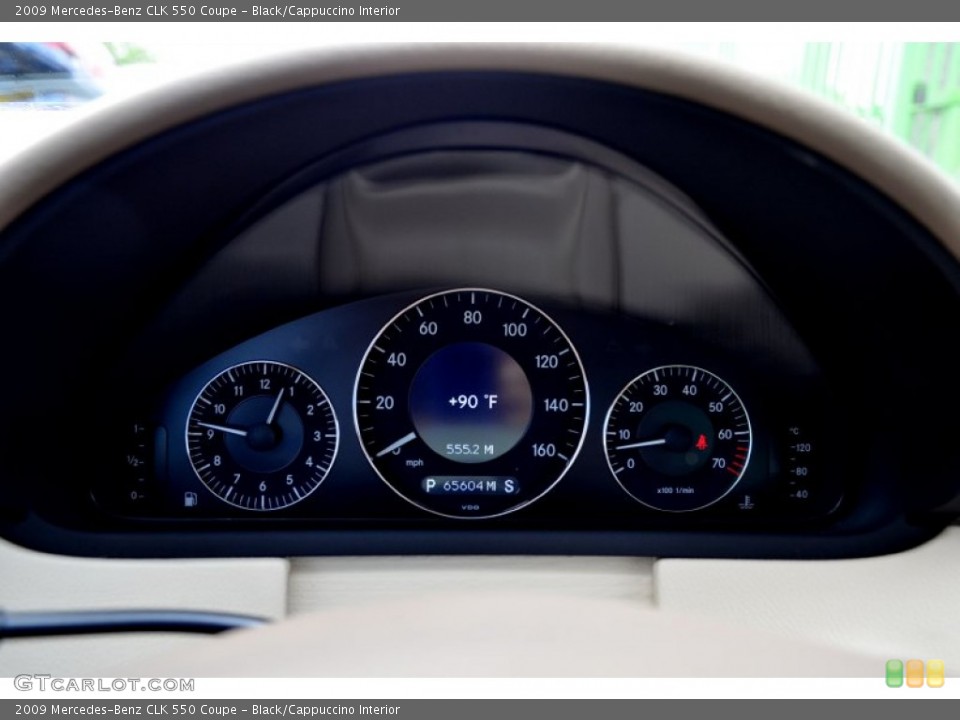The image size is (960, 720).
Task: Select the 65604 M odometer reading
Action: pyautogui.click(x=470, y=486)
